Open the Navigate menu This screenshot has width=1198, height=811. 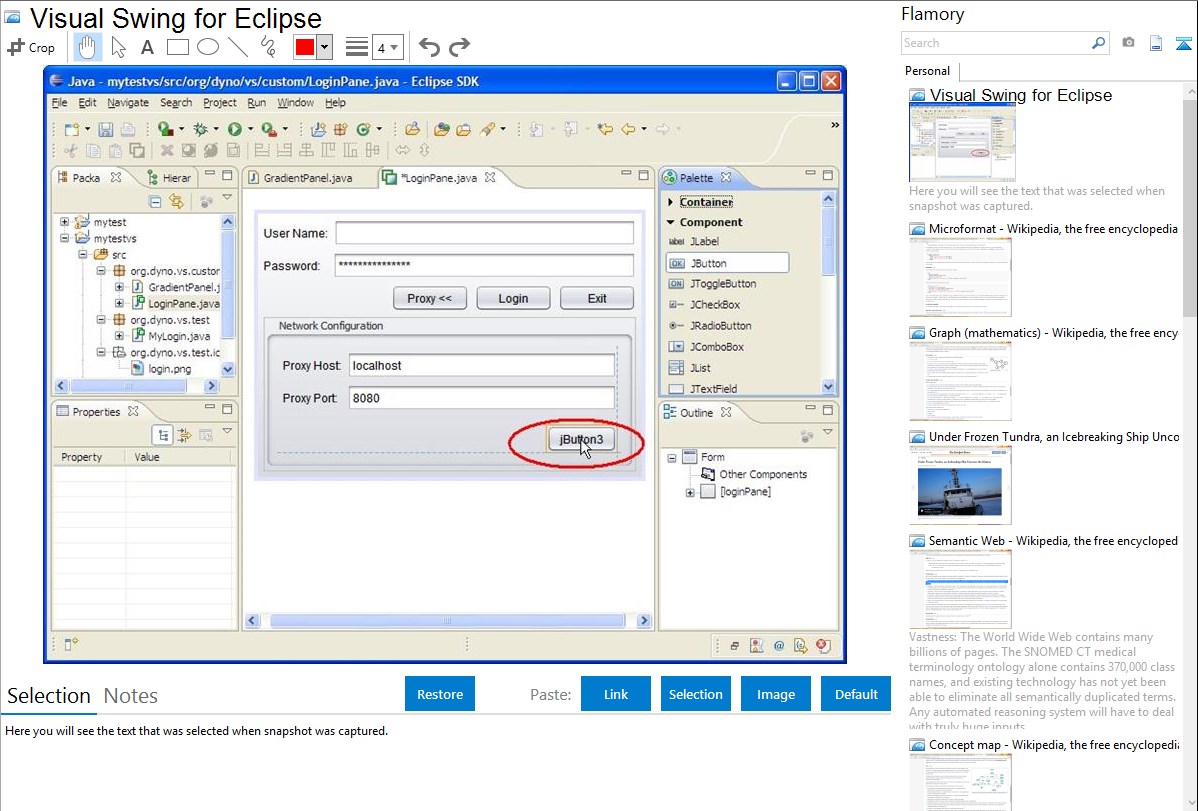[x=128, y=102]
